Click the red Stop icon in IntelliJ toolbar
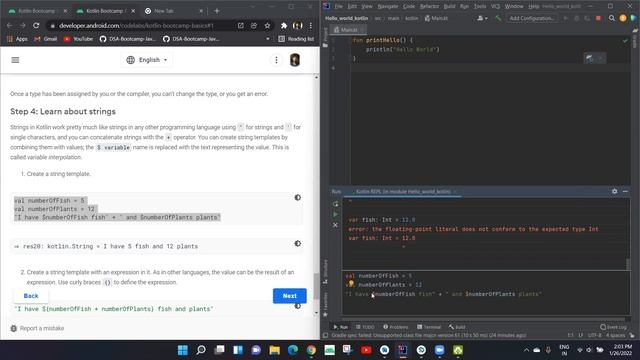 click(598, 18)
